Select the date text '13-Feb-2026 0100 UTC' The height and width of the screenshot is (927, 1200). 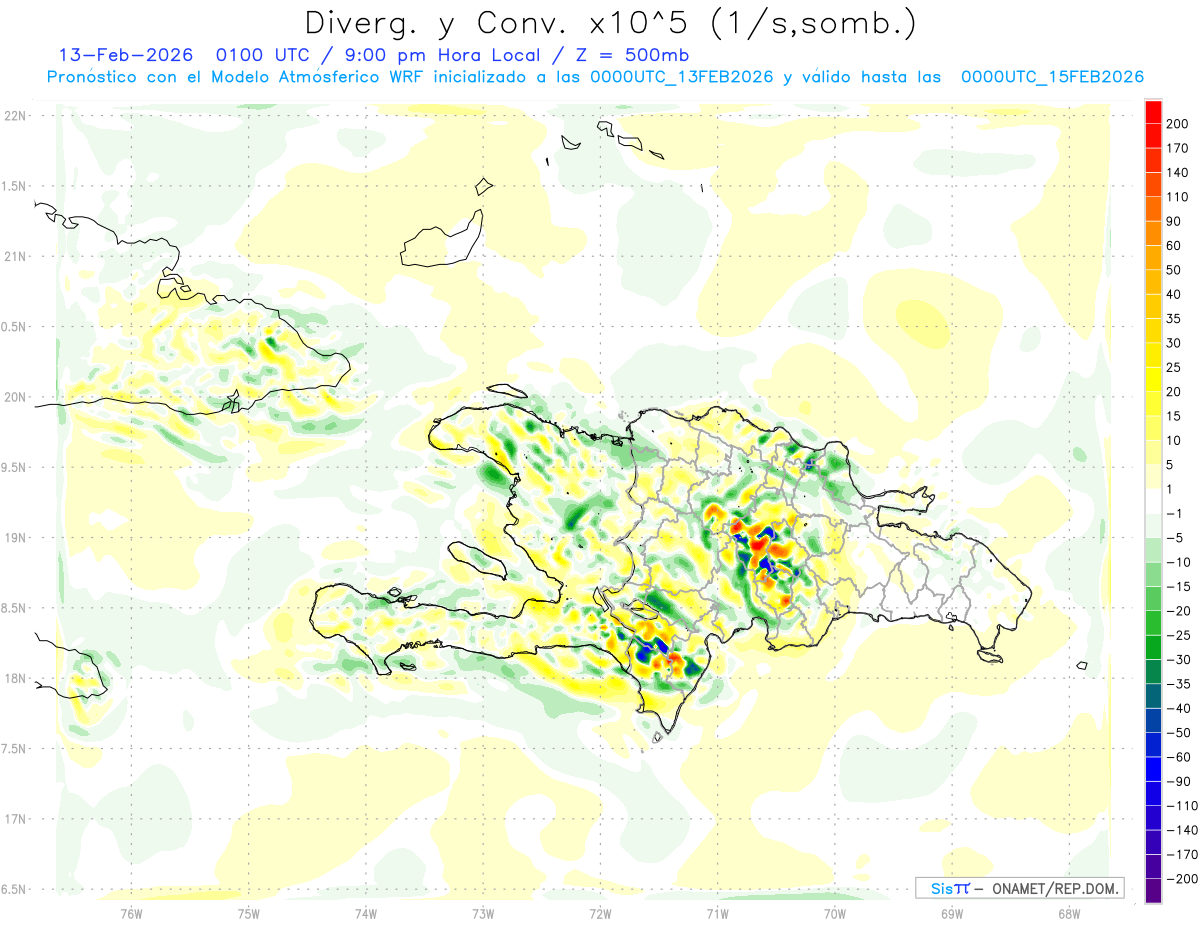point(187,54)
